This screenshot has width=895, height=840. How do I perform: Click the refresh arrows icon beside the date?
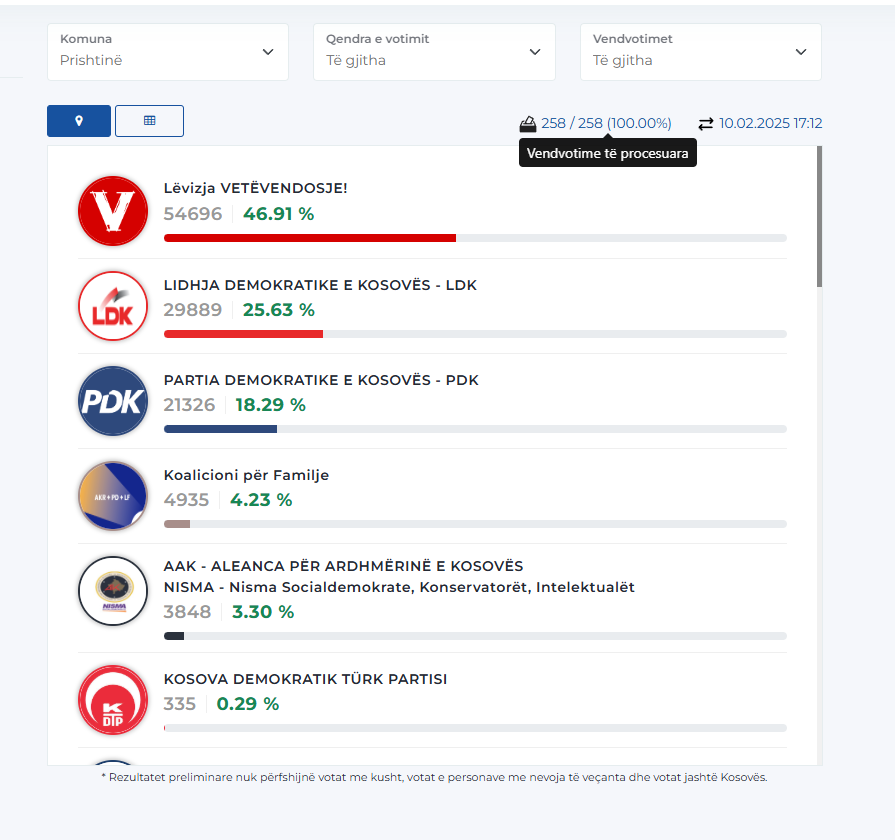tap(706, 124)
